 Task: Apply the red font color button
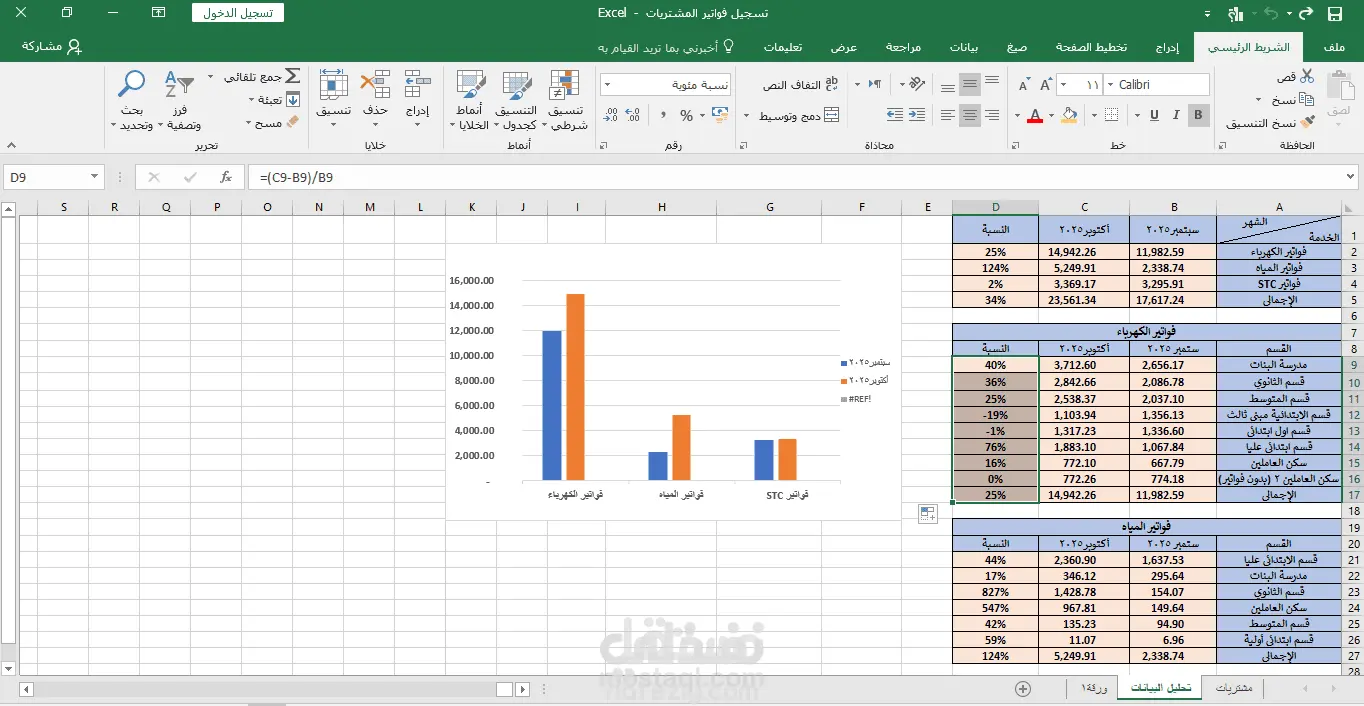click(x=1036, y=115)
